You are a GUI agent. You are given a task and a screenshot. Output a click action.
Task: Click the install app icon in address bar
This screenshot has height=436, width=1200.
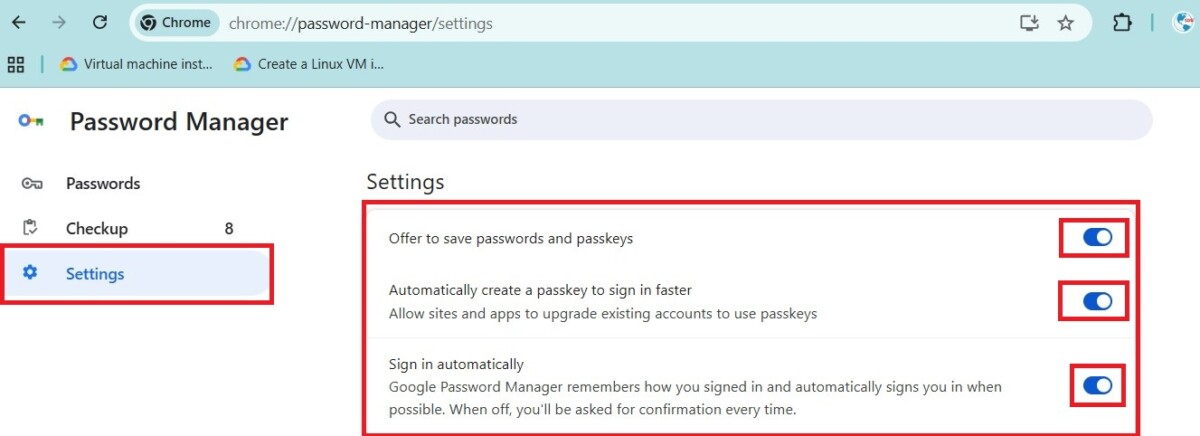click(x=1029, y=22)
